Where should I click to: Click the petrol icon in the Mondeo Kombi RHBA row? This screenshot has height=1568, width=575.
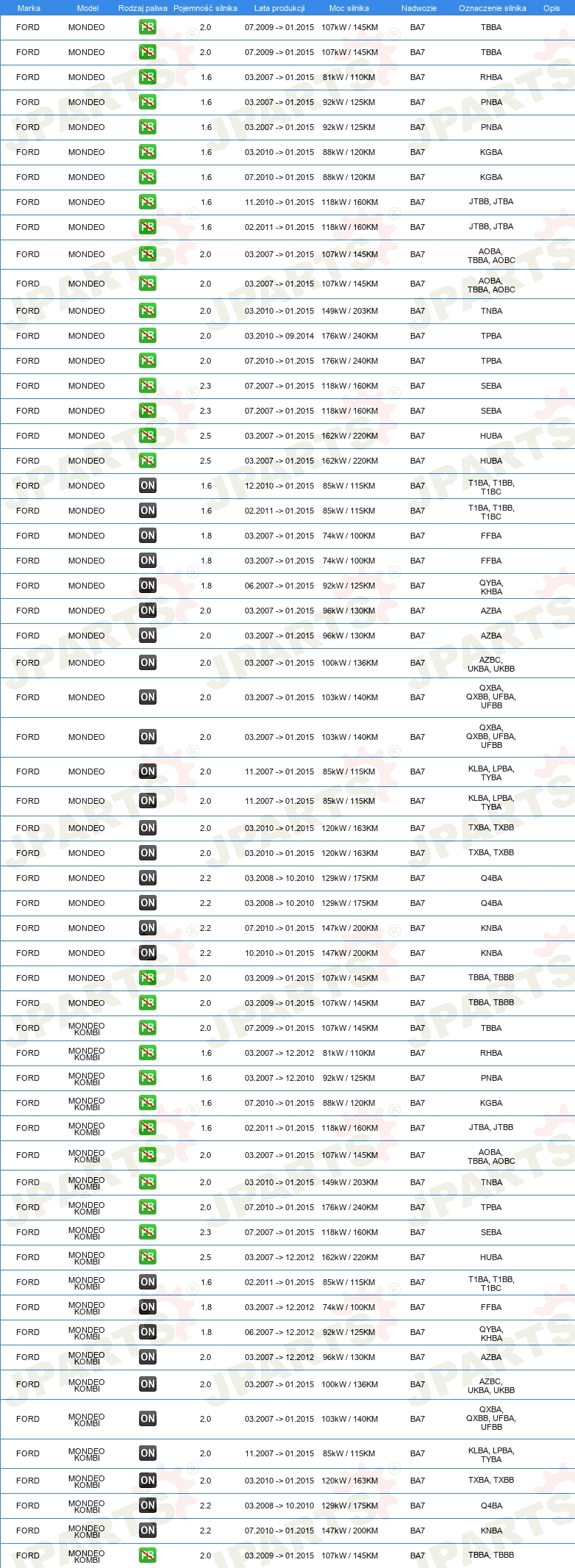(x=147, y=1053)
